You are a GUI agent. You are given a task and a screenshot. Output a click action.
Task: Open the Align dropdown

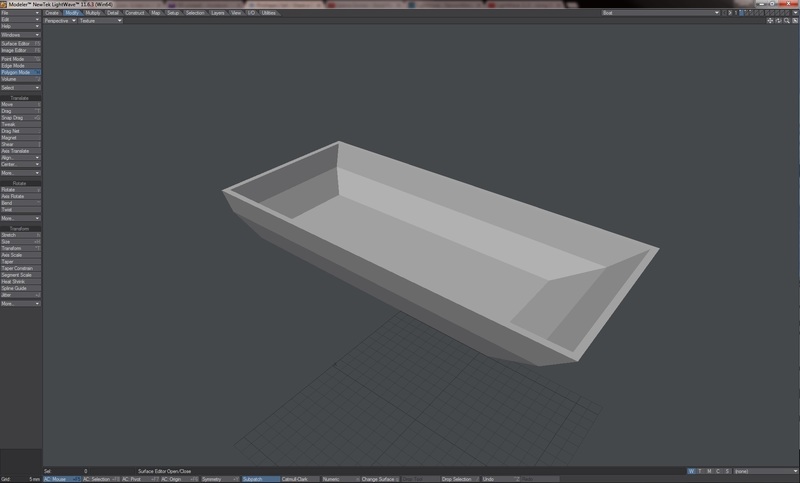click(20, 158)
